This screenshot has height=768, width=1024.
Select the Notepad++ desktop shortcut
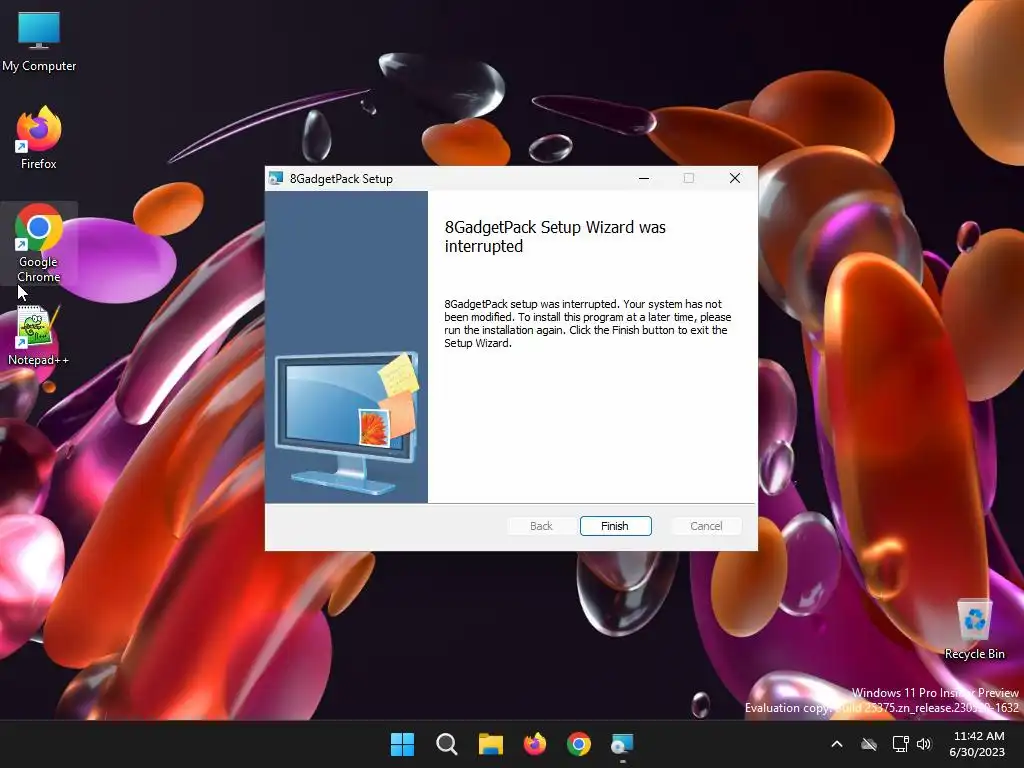[x=38, y=336]
